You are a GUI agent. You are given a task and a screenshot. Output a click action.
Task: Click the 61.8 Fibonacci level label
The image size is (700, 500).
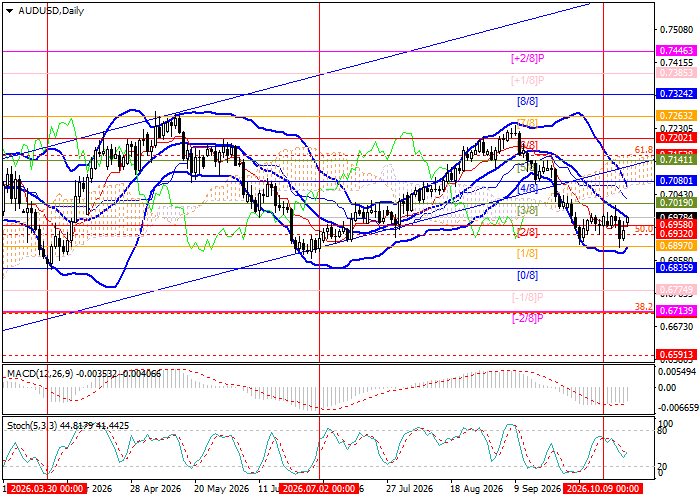644,150
